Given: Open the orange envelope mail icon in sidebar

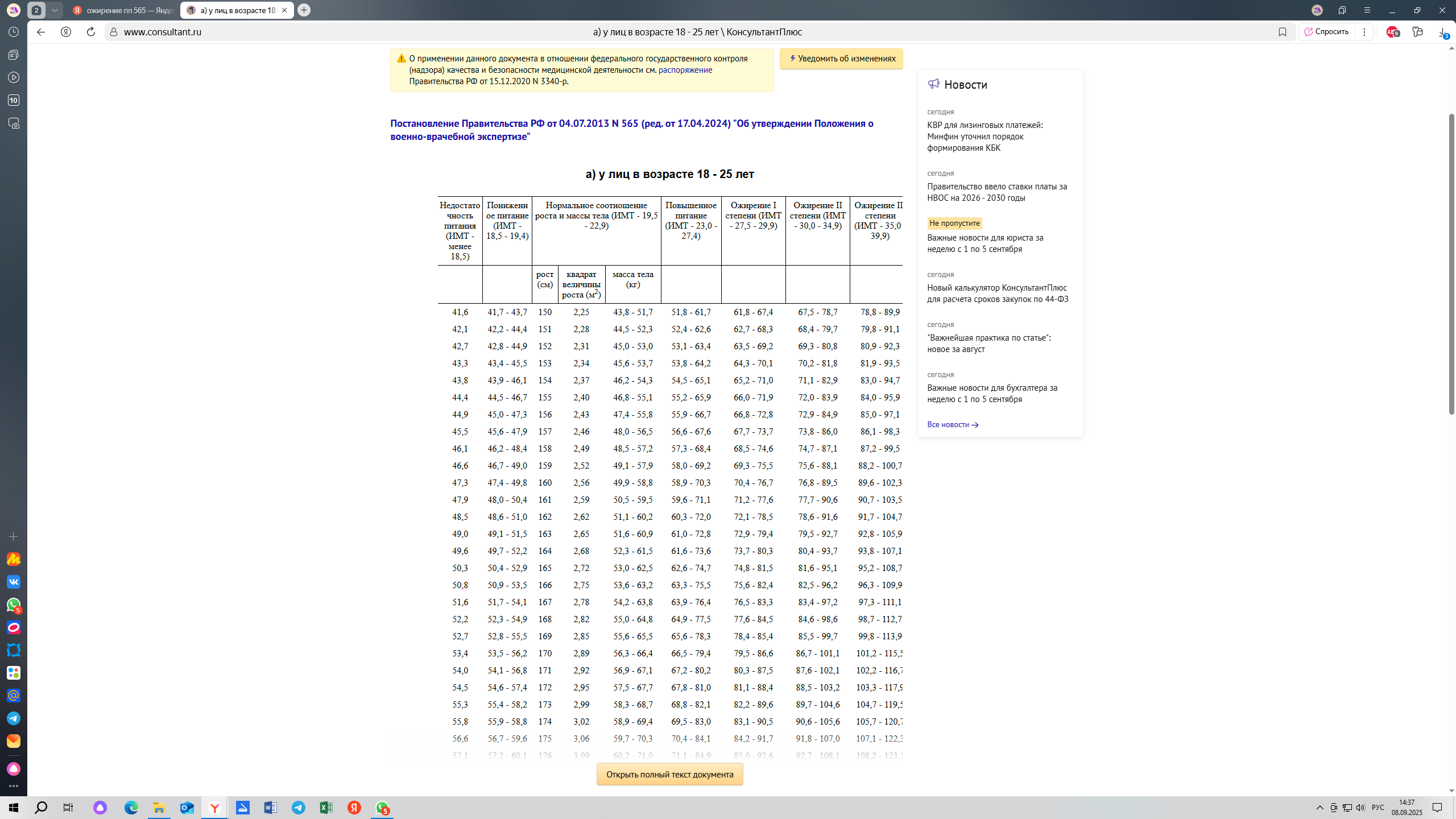Looking at the screenshot, I should [14, 741].
